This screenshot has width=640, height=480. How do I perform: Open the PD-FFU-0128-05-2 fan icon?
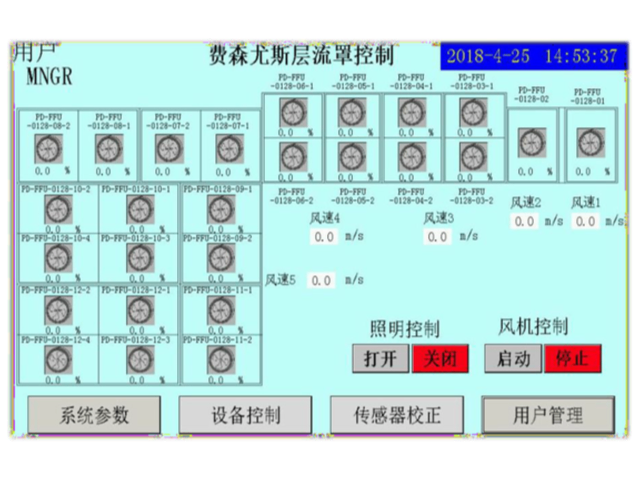click(x=353, y=158)
